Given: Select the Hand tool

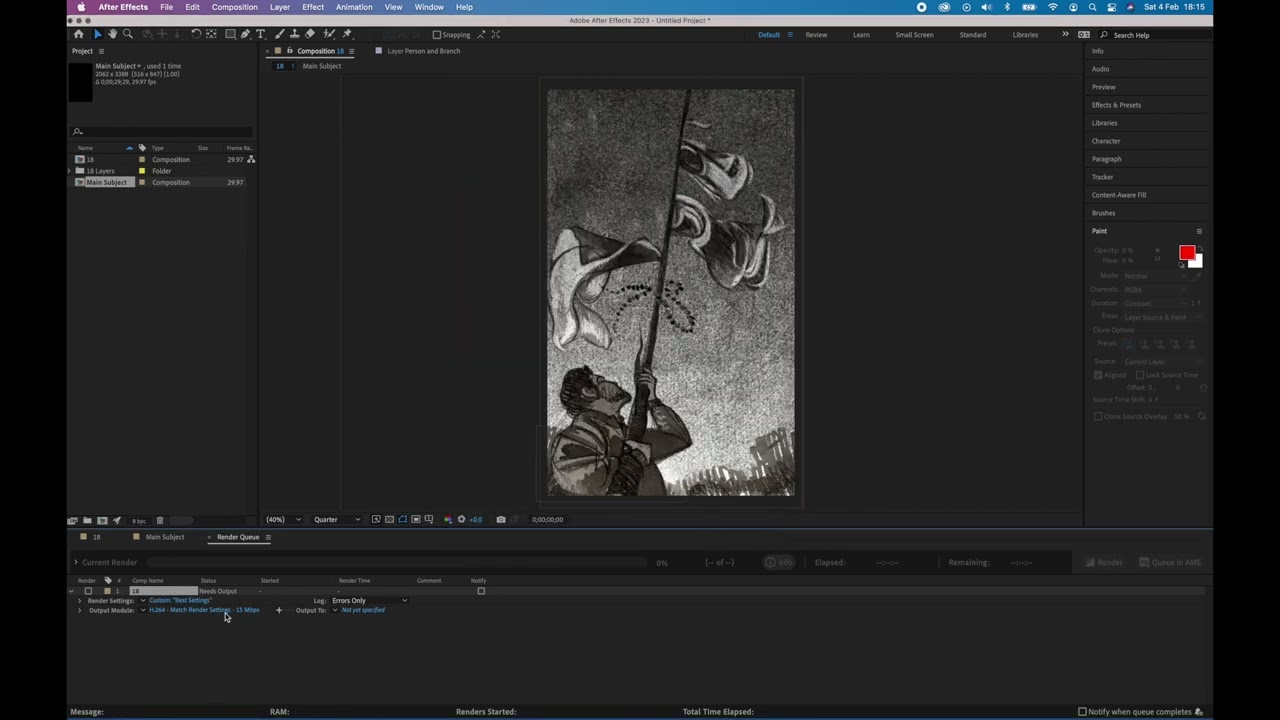Looking at the screenshot, I should click(x=112, y=34).
